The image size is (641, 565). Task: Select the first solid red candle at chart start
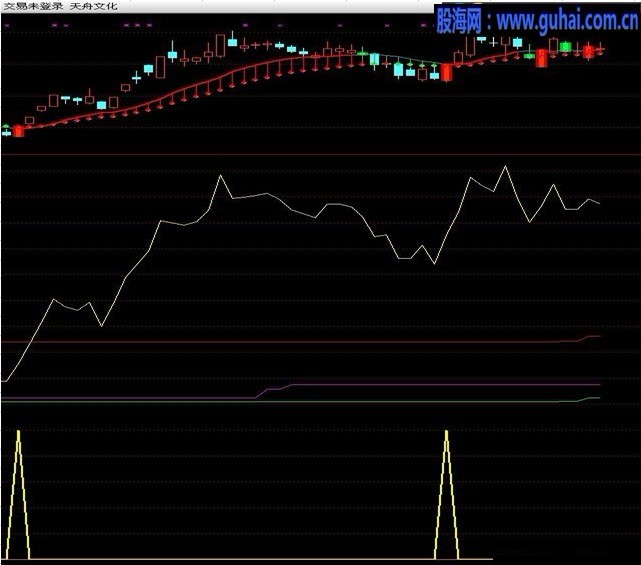pos(18,131)
